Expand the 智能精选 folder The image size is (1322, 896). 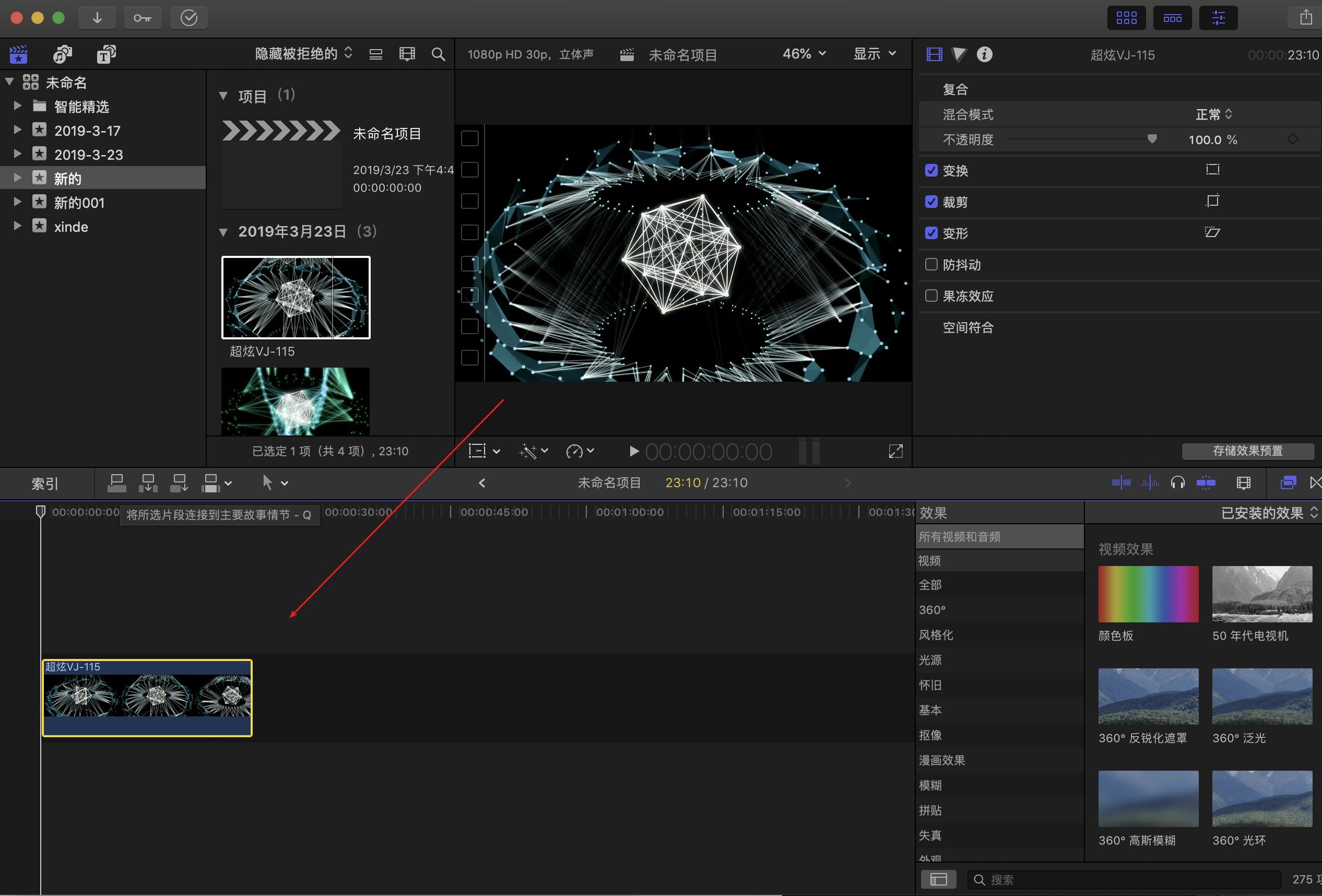tap(18, 106)
